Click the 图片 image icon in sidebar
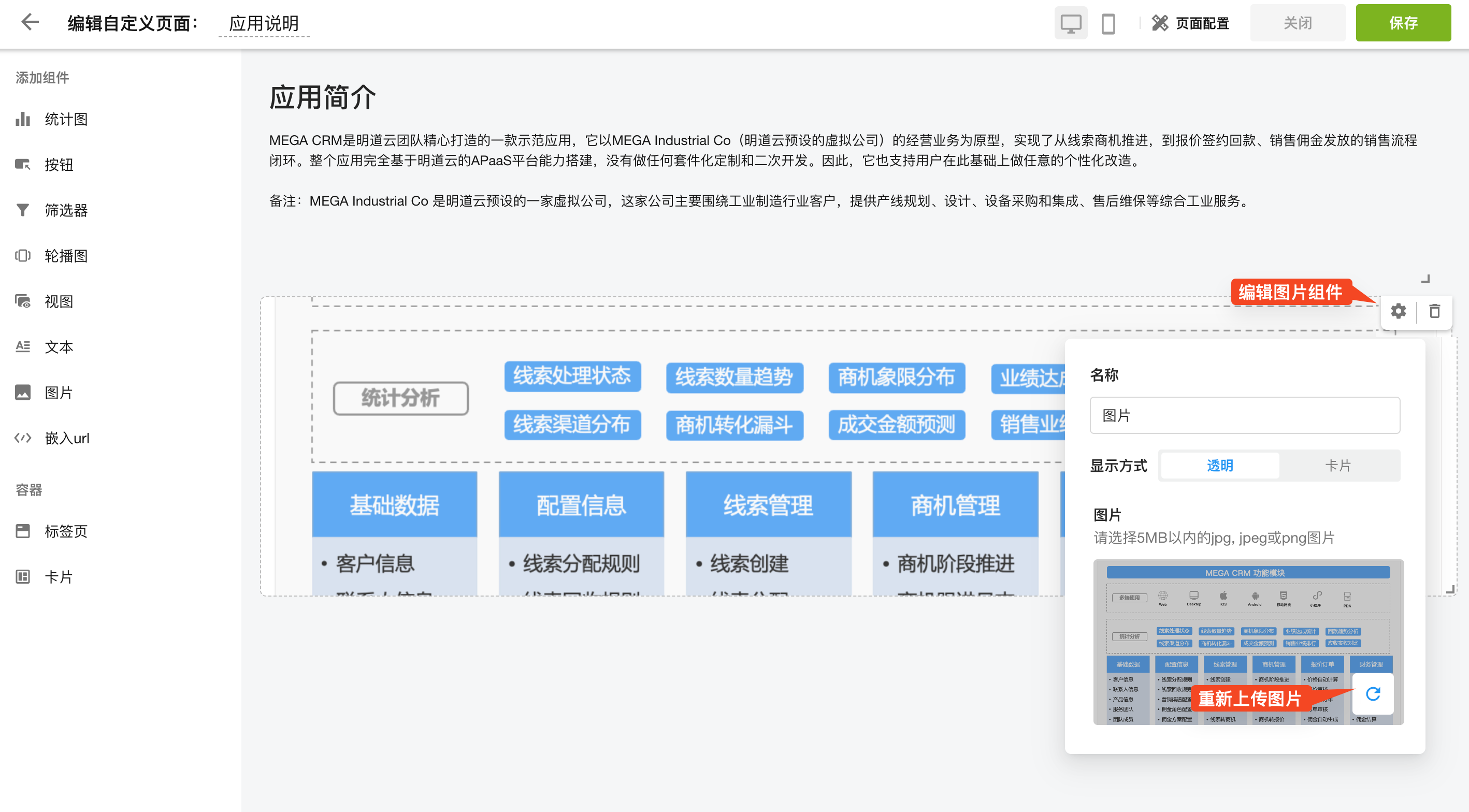Viewport: 1469px width, 812px height. 23,393
